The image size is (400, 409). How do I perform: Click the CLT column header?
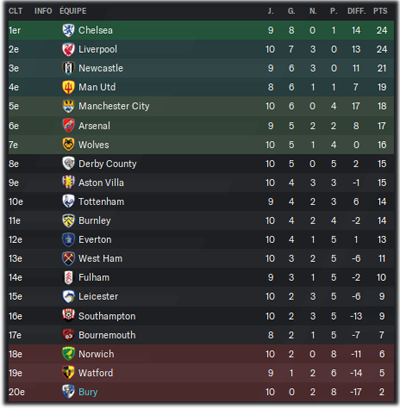point(16,11)
